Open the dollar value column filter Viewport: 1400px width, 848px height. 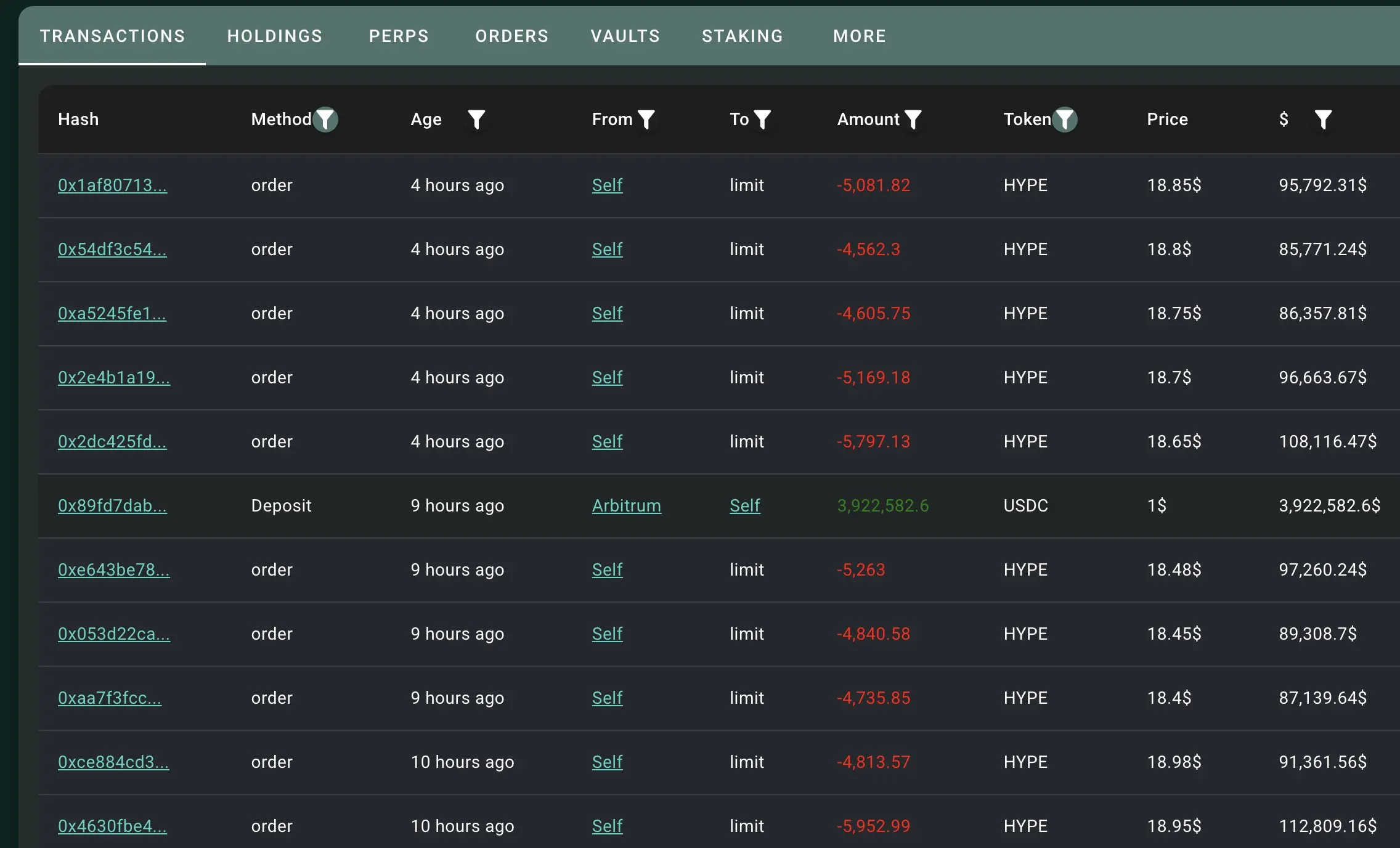[1323, 120]
